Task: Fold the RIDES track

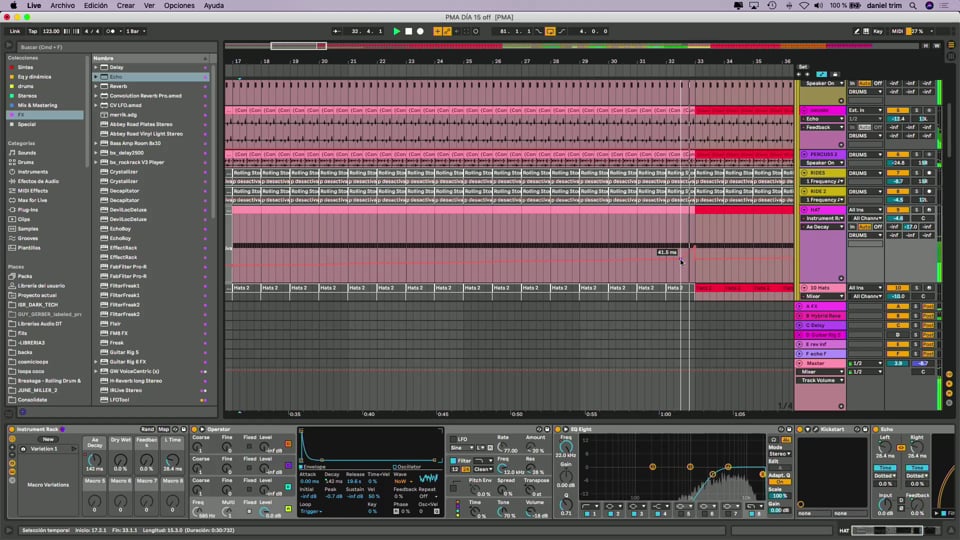Action: coord(804,173)
